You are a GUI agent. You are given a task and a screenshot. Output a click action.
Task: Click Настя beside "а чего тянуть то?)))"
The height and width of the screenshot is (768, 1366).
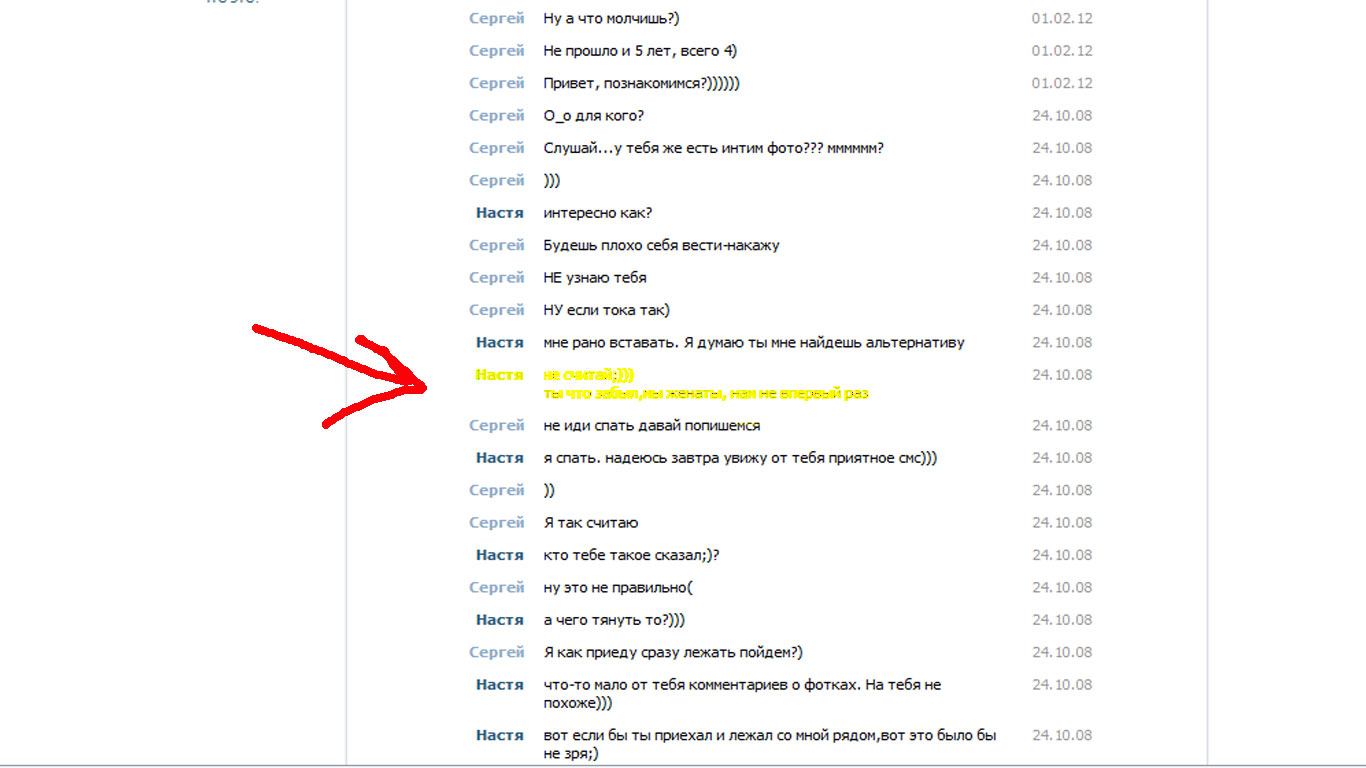[x=500, y=620]
